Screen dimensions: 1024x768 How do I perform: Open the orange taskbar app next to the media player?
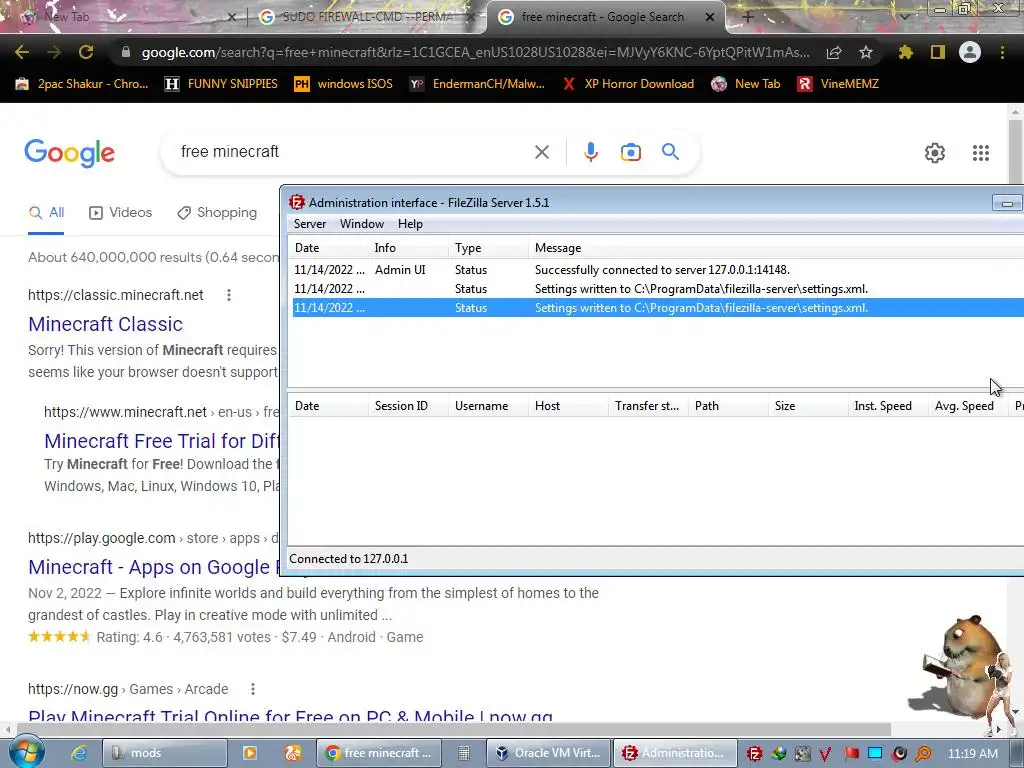pyautogui.click(x=293, y=753)
